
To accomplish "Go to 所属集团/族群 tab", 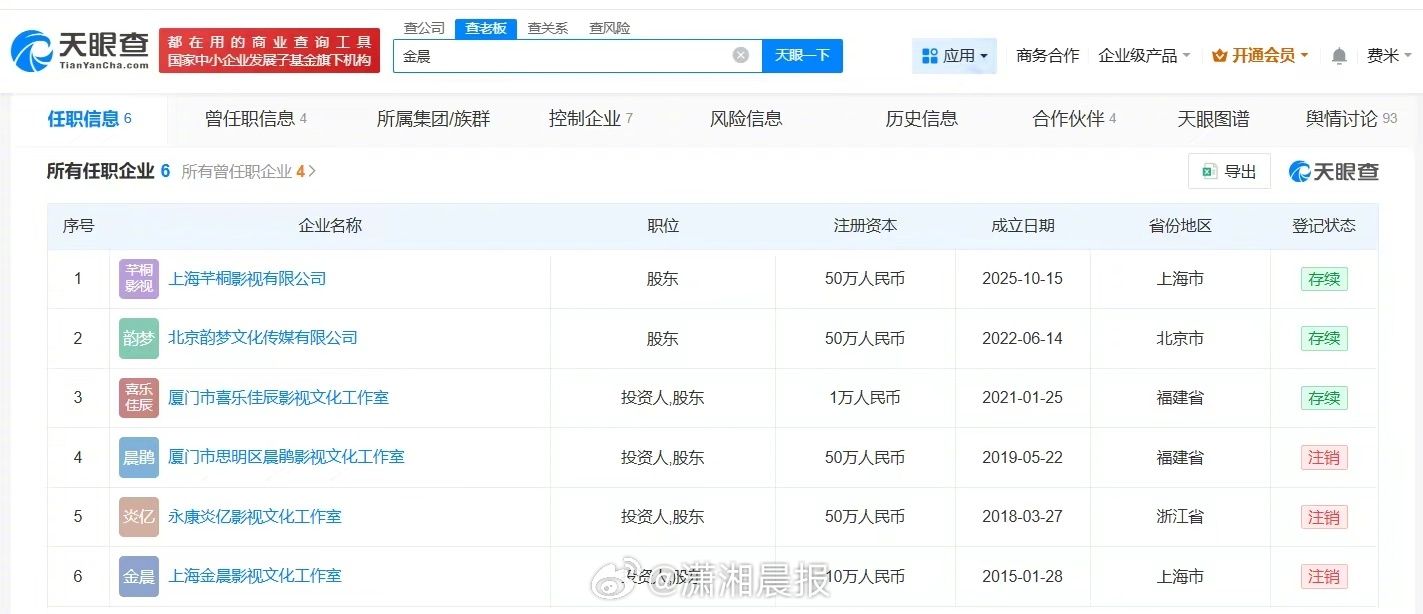I will (433, 119).
